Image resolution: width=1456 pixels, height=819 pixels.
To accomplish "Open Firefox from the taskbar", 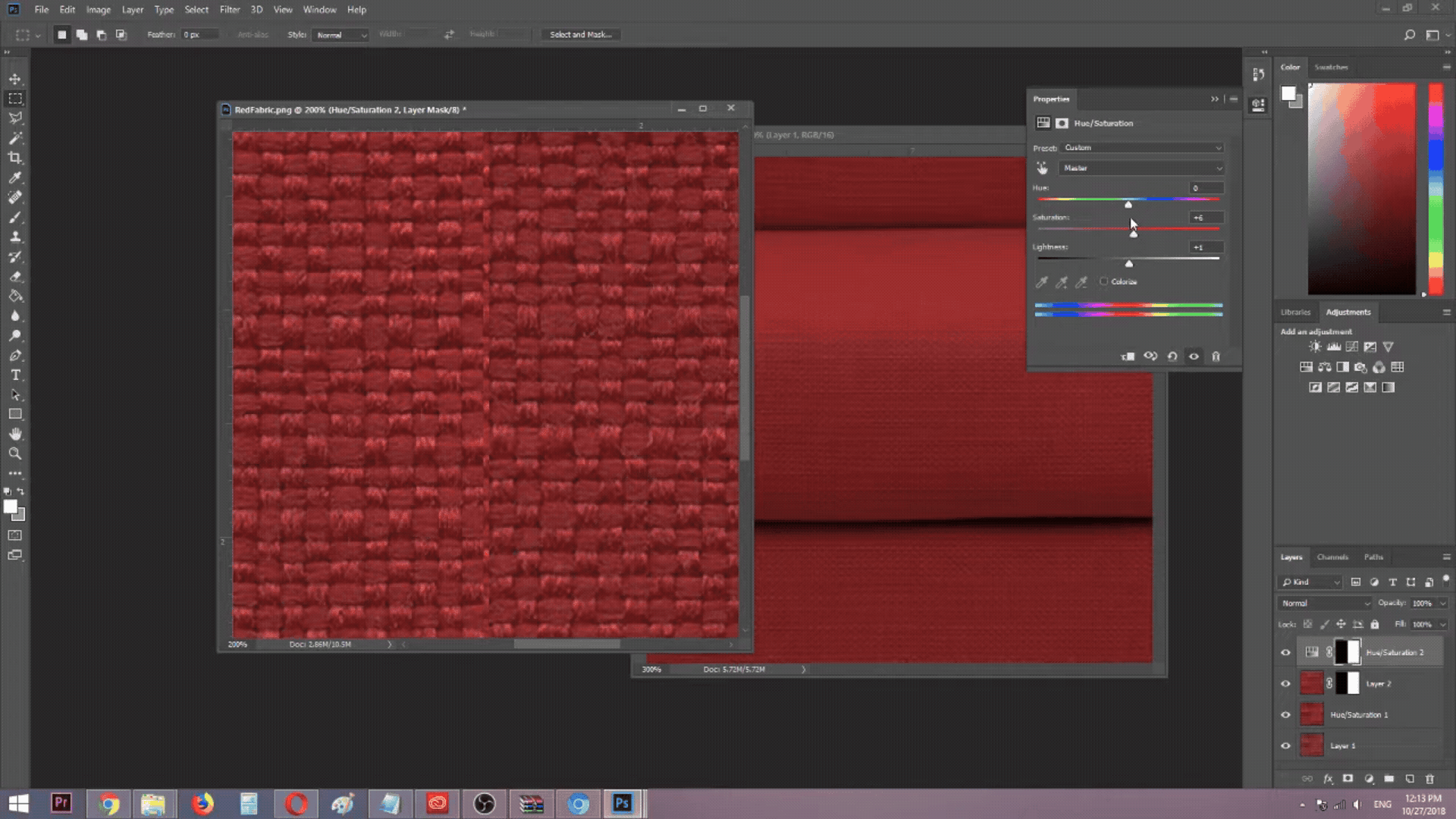I will coord(202,804).
